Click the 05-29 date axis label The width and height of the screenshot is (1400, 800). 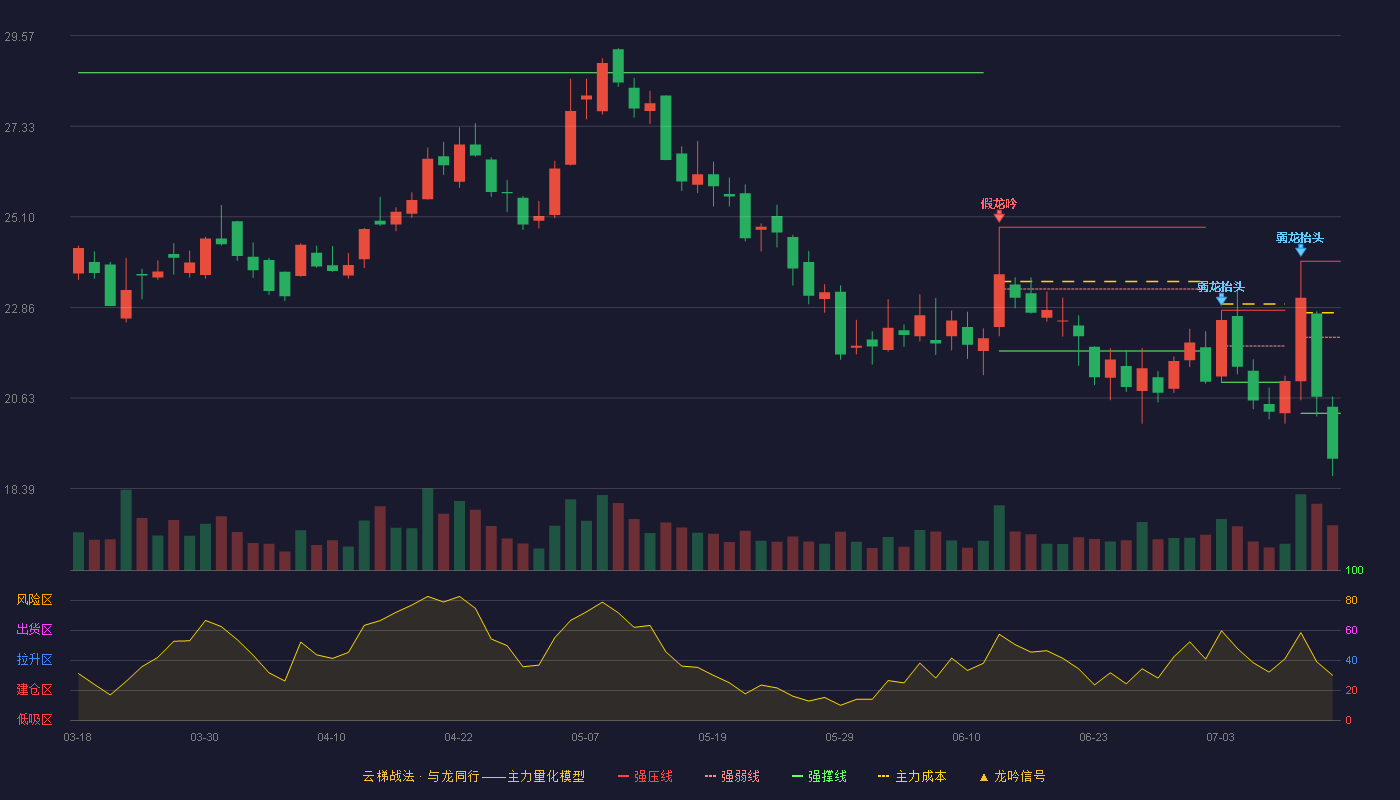click(x=839, y=737)
